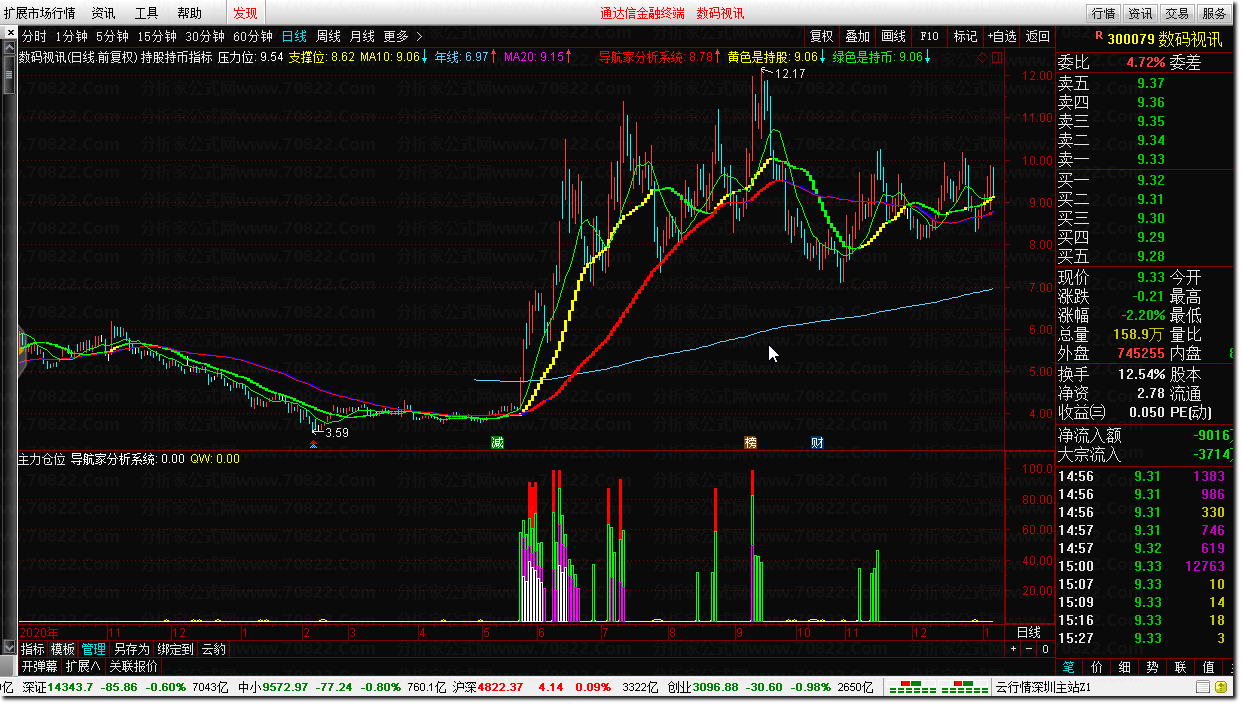Switch to the 值 value tab

click(1209, 667)
